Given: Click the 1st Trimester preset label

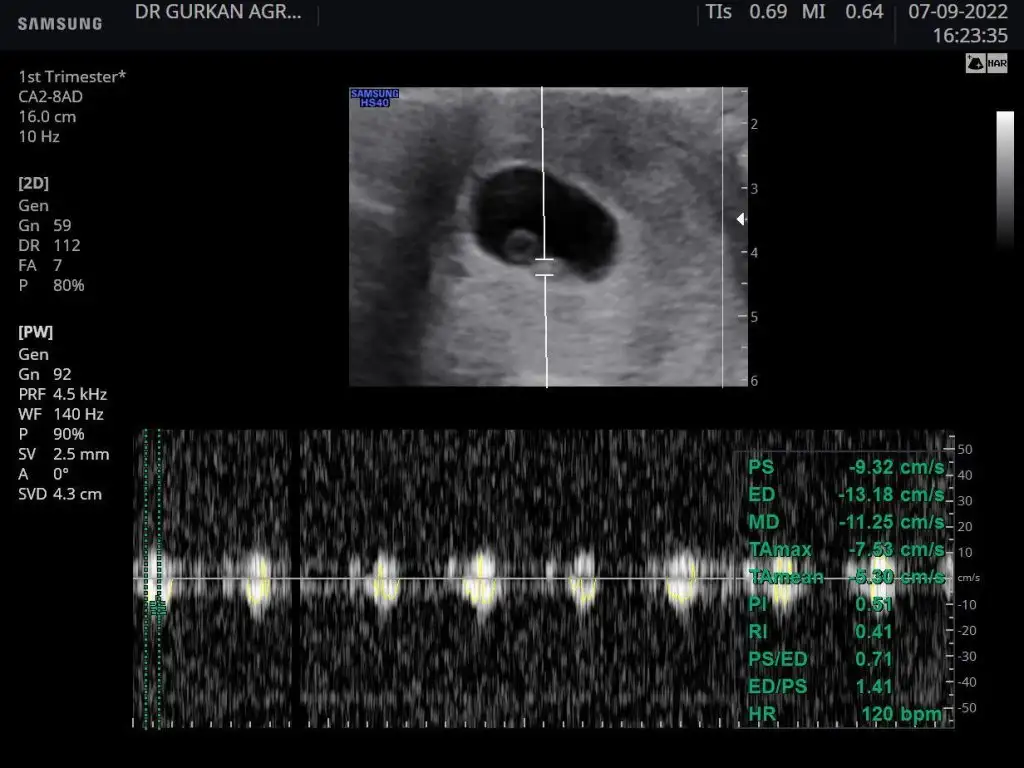Looking at the screenshot, I should tap(72, 77).
